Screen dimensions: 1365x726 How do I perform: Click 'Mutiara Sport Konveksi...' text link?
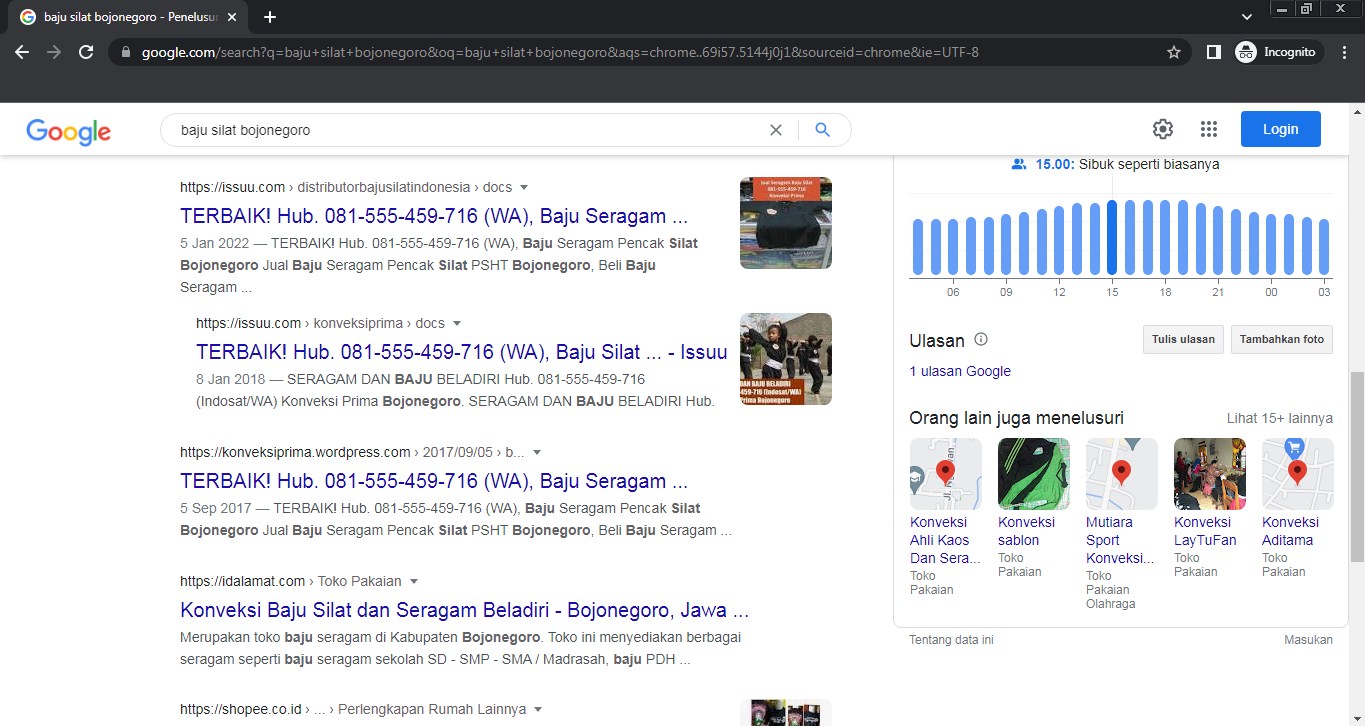coord(1120,540)
